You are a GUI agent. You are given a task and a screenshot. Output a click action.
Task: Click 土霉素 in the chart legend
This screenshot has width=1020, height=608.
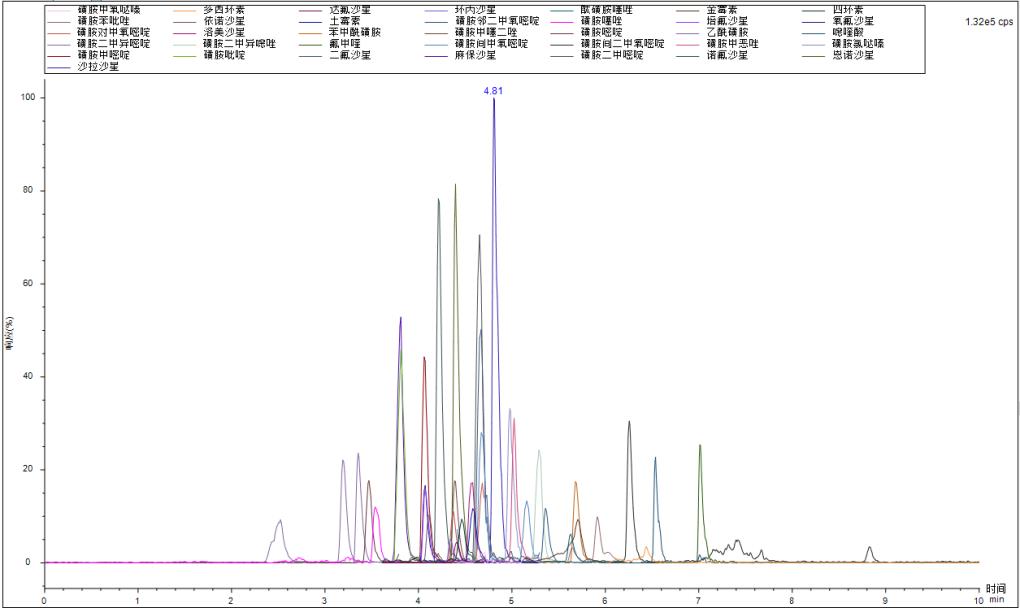tap(347, 21)
